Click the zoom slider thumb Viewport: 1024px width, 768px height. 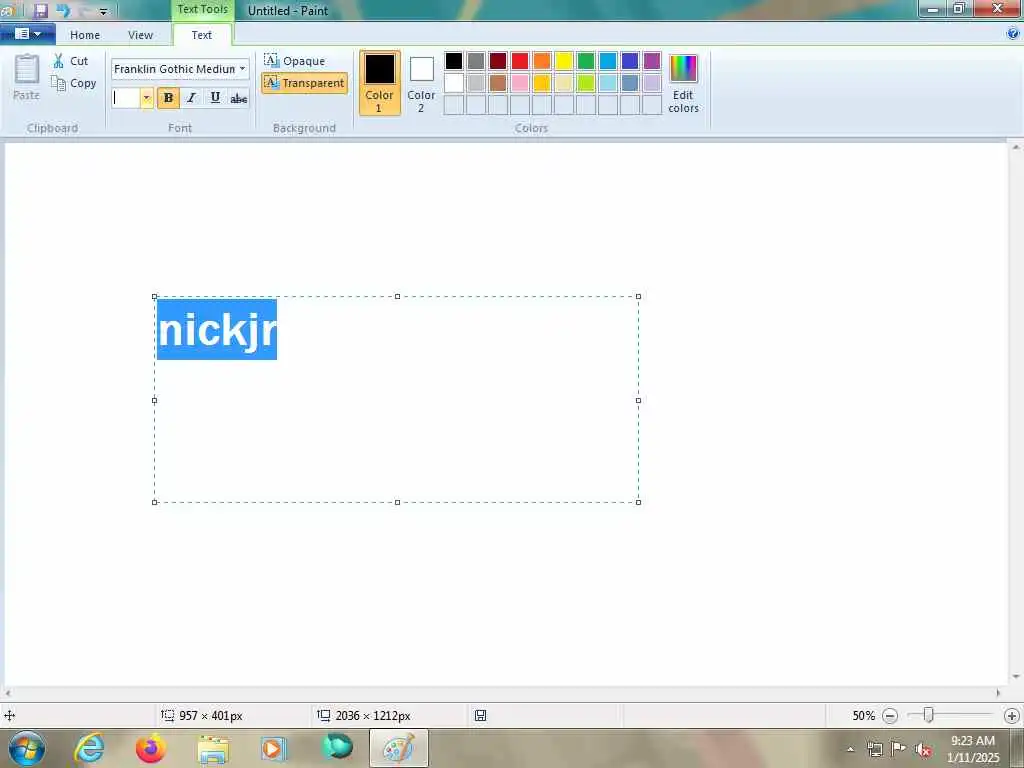click(928, 716)
